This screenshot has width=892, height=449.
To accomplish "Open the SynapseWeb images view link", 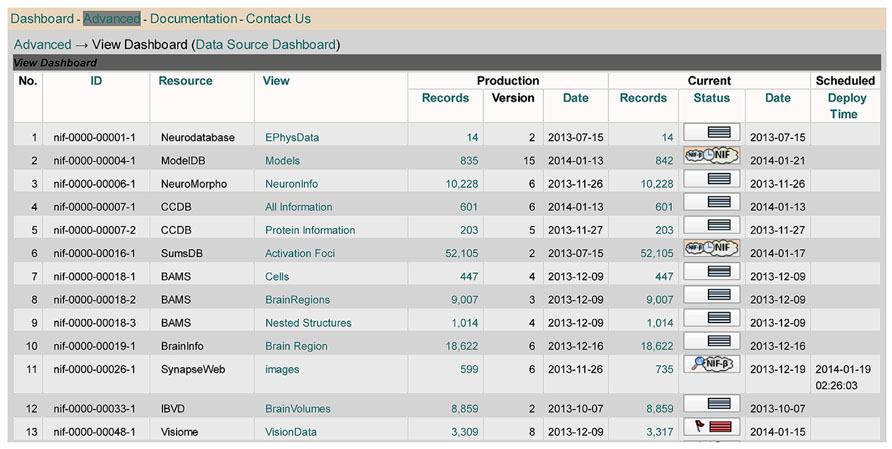I will coord(282,369).
